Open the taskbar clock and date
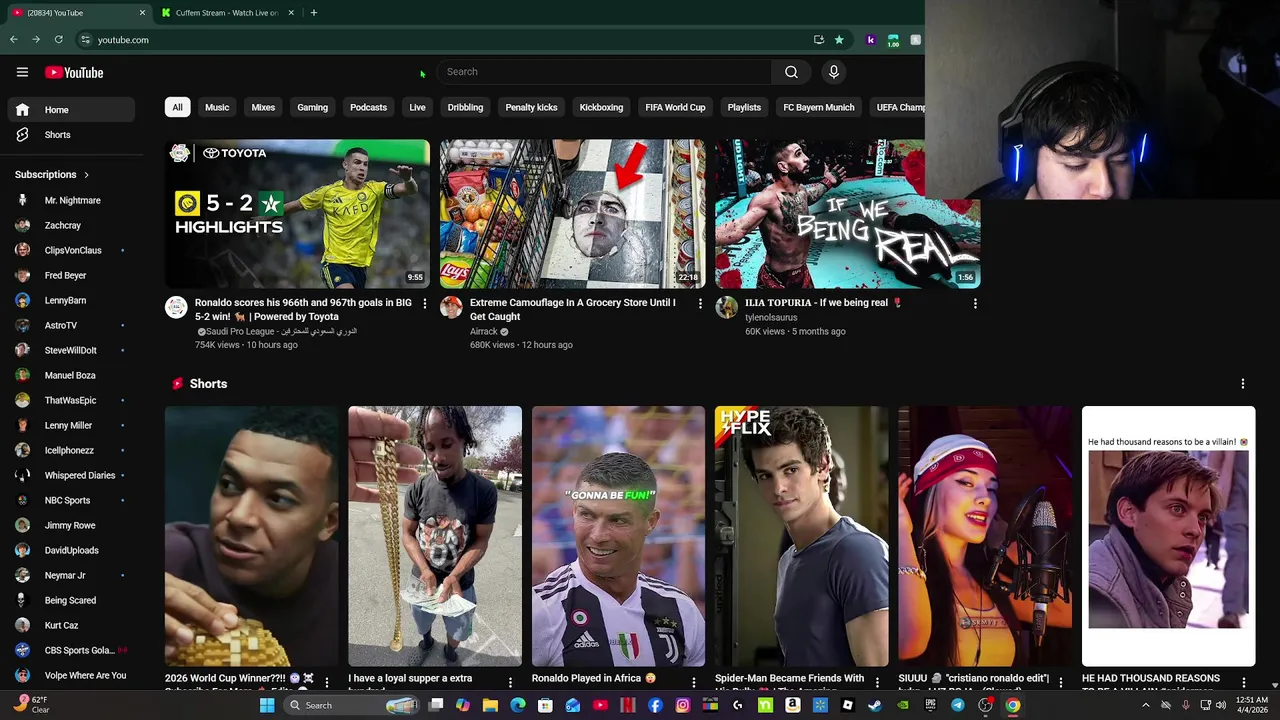1280x720 pixels. coord(1252,705)
